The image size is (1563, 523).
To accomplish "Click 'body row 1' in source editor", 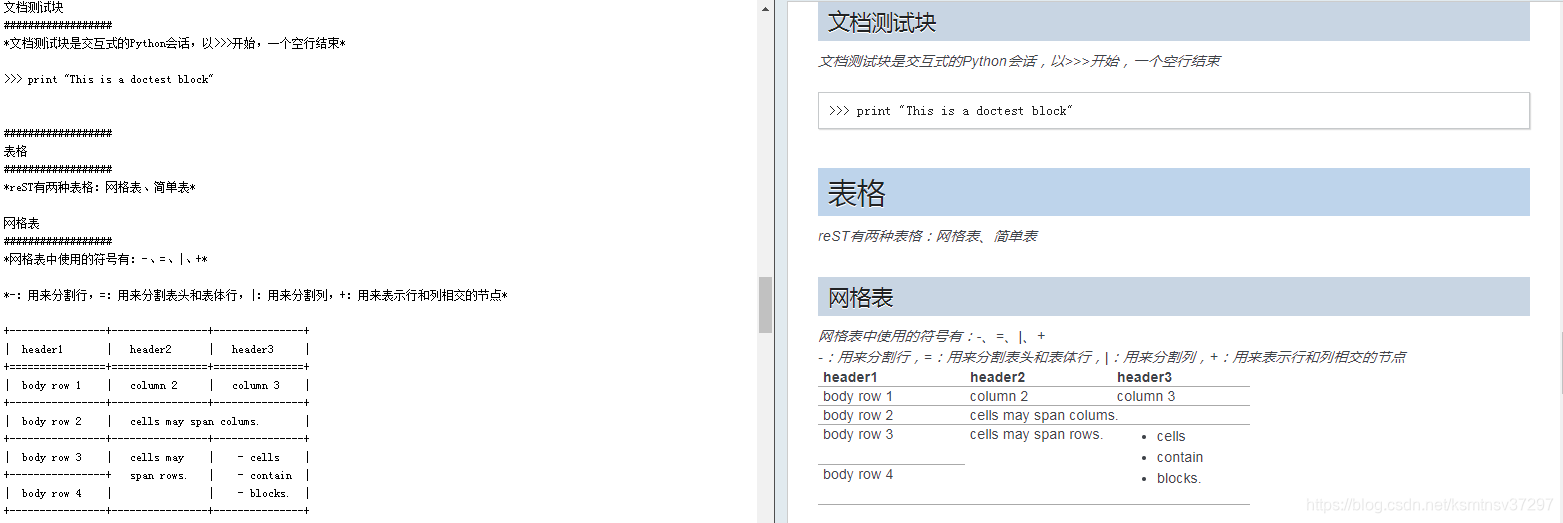I will [x=51, y=385].
